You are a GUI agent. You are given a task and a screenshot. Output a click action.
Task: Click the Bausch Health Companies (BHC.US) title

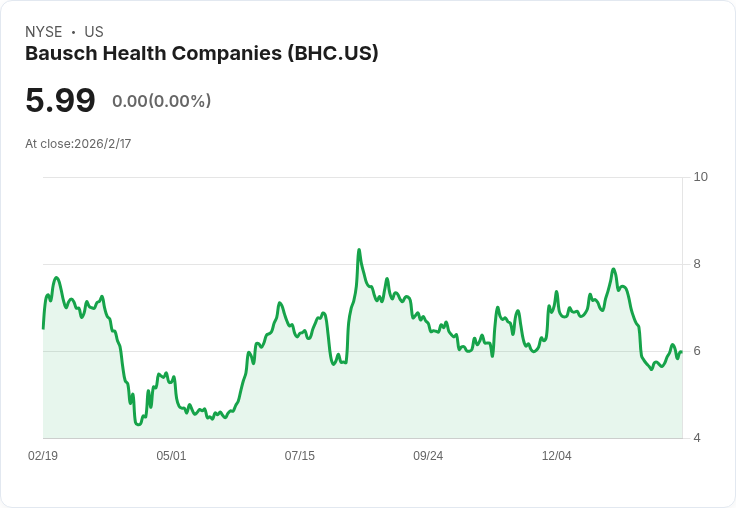click(x=201, y=54)
